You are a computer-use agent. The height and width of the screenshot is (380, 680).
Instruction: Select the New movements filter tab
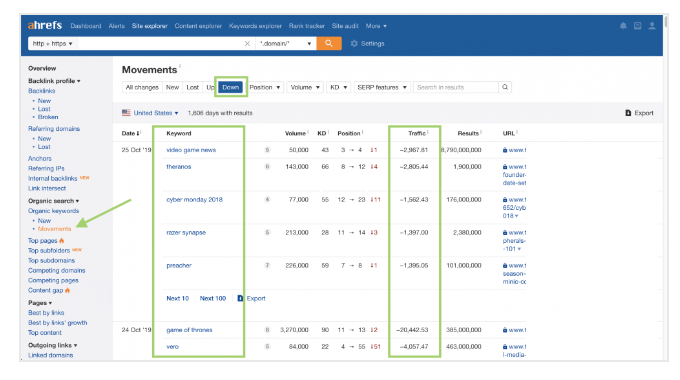(172, 87)
